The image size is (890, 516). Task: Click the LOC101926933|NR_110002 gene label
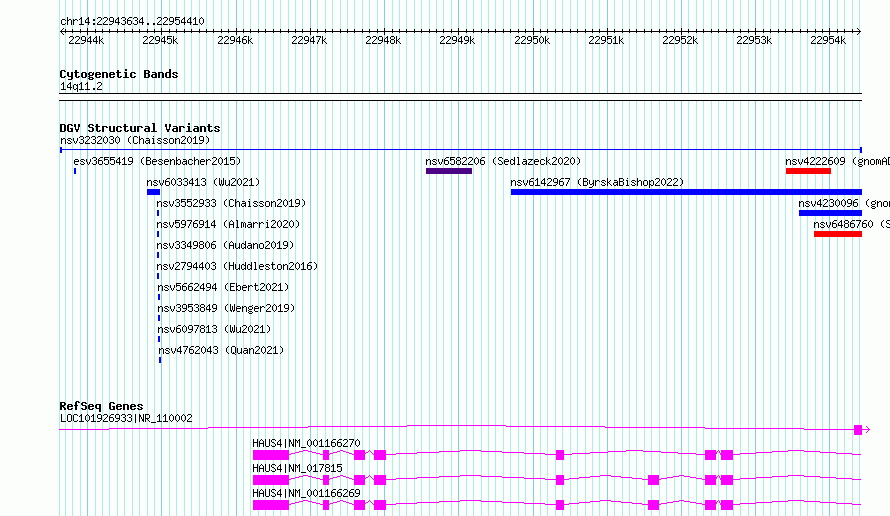tap(126, 418)
